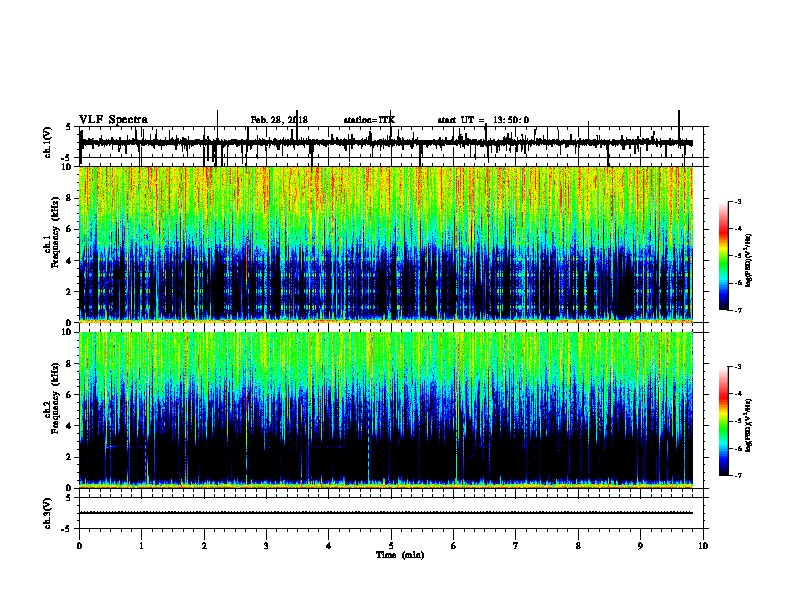The width and height of the screenshot is (792, 612).
Task: Click time axis tick label "9"
Action: tap(640, 546)
